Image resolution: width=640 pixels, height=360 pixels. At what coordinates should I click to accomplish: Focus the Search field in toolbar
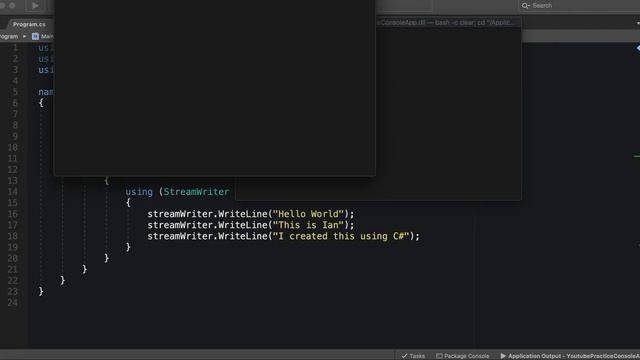[x=580, y=6]
